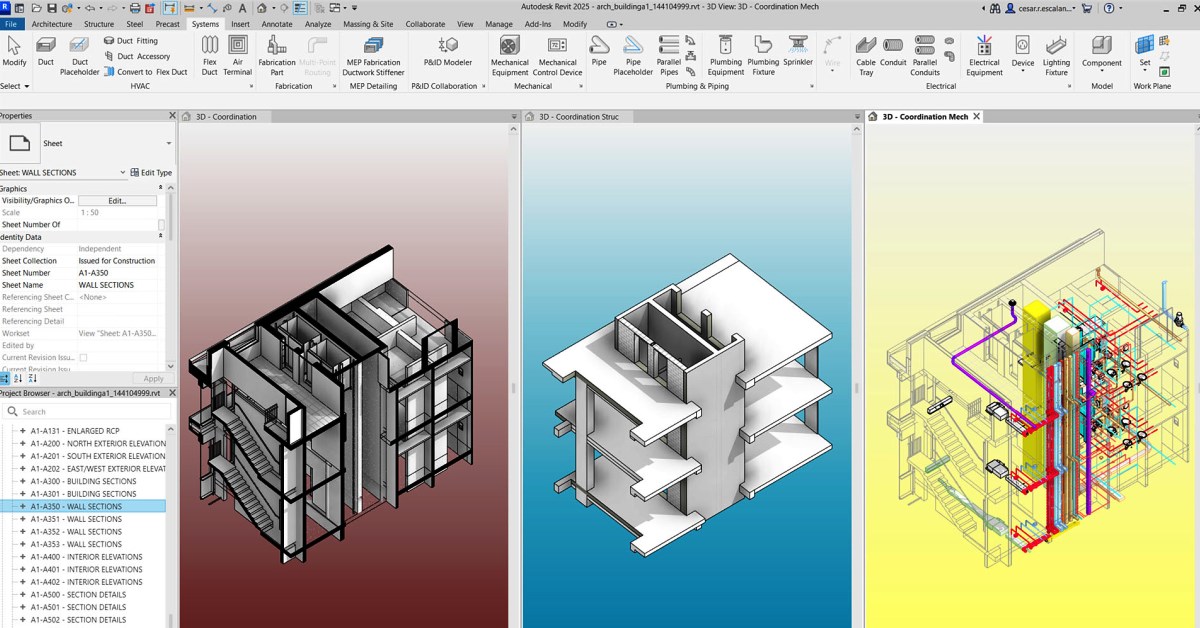Collapse the Identity Data properties group
Image resolution: width=1200 pixels, height=628 pixels.
(160, 237)
